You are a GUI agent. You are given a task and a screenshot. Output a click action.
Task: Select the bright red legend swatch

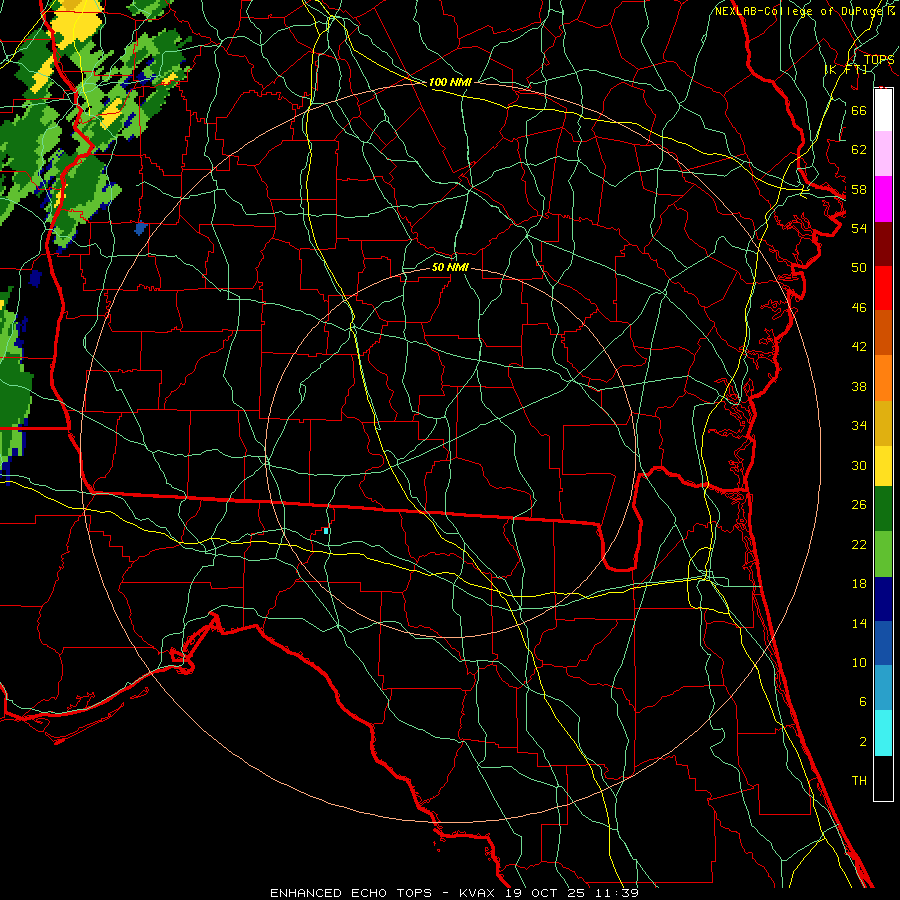coord(883,288)
